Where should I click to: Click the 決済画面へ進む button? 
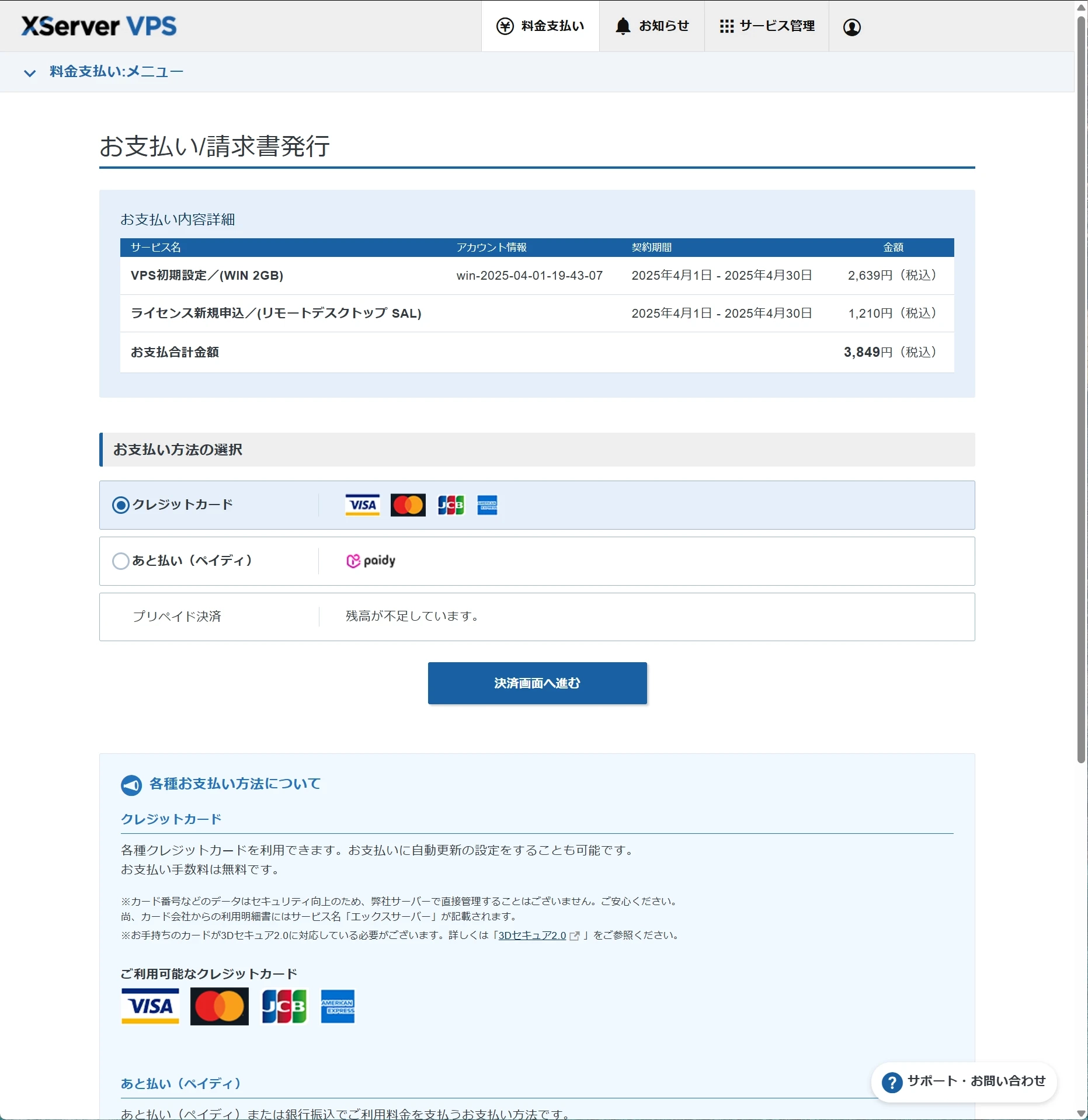coord(537,683)
